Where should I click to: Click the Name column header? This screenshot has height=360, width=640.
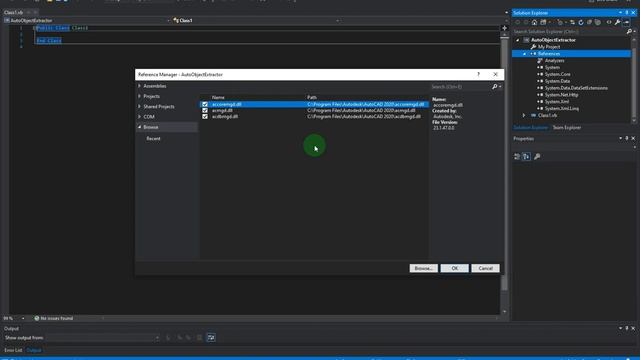pos(218,98)
